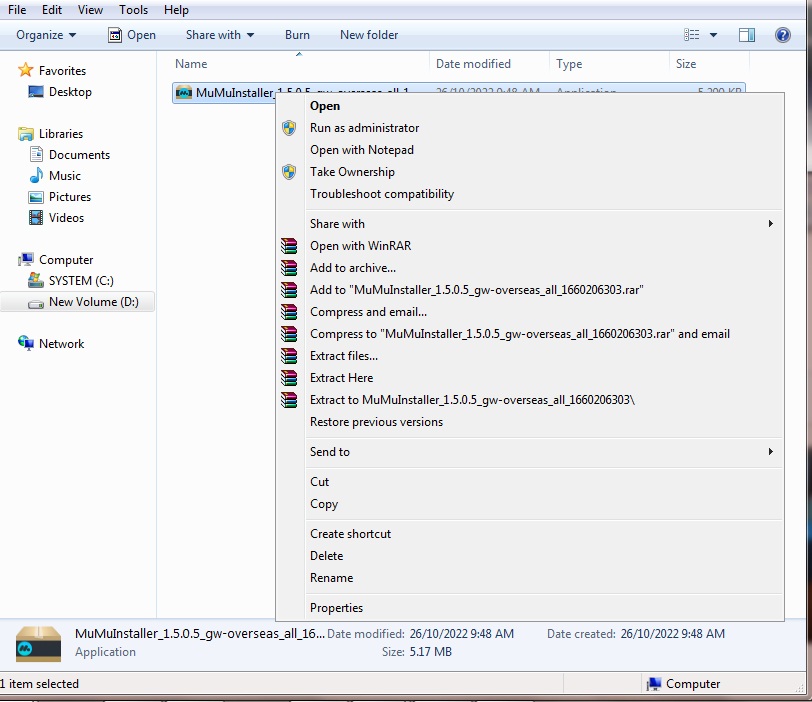Click the shield icon beside Run as administrator

pos(289,128)
